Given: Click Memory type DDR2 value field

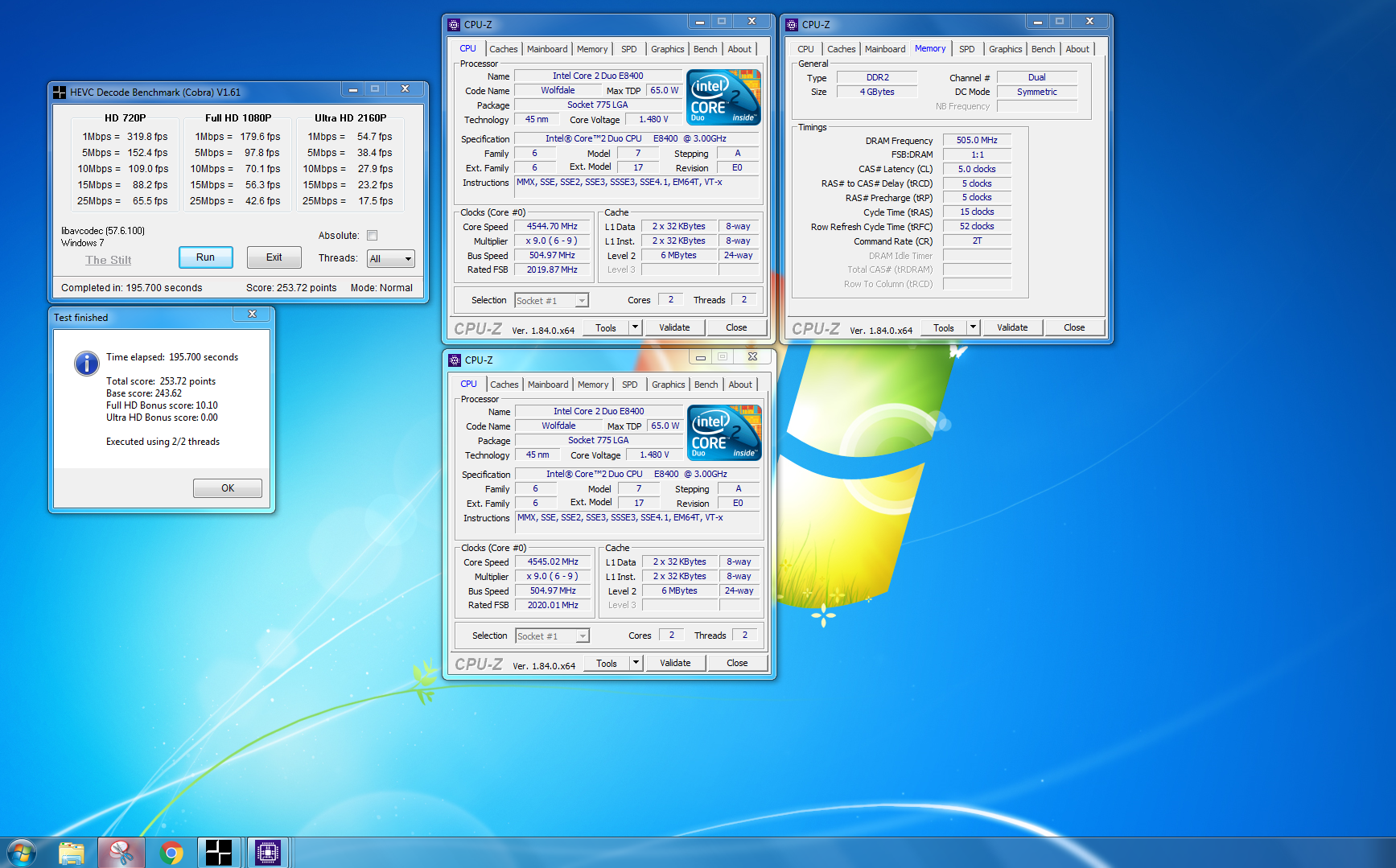Looking at the screenshot, I should click(x=877, y=77).
